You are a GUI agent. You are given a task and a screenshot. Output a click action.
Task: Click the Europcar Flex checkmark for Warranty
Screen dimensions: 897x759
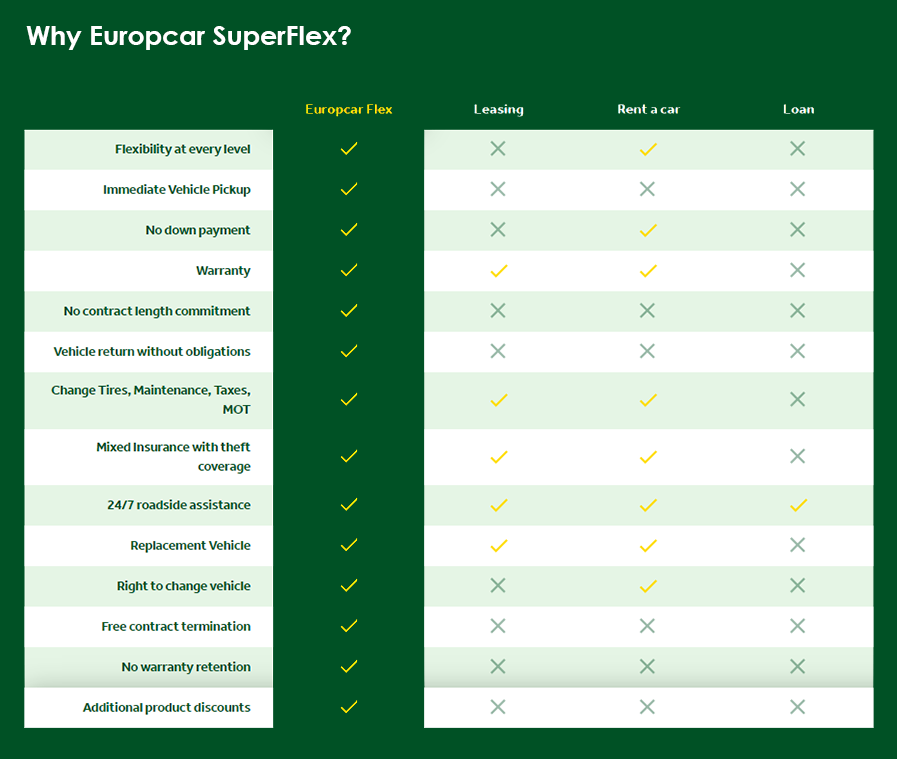[349, 270]
